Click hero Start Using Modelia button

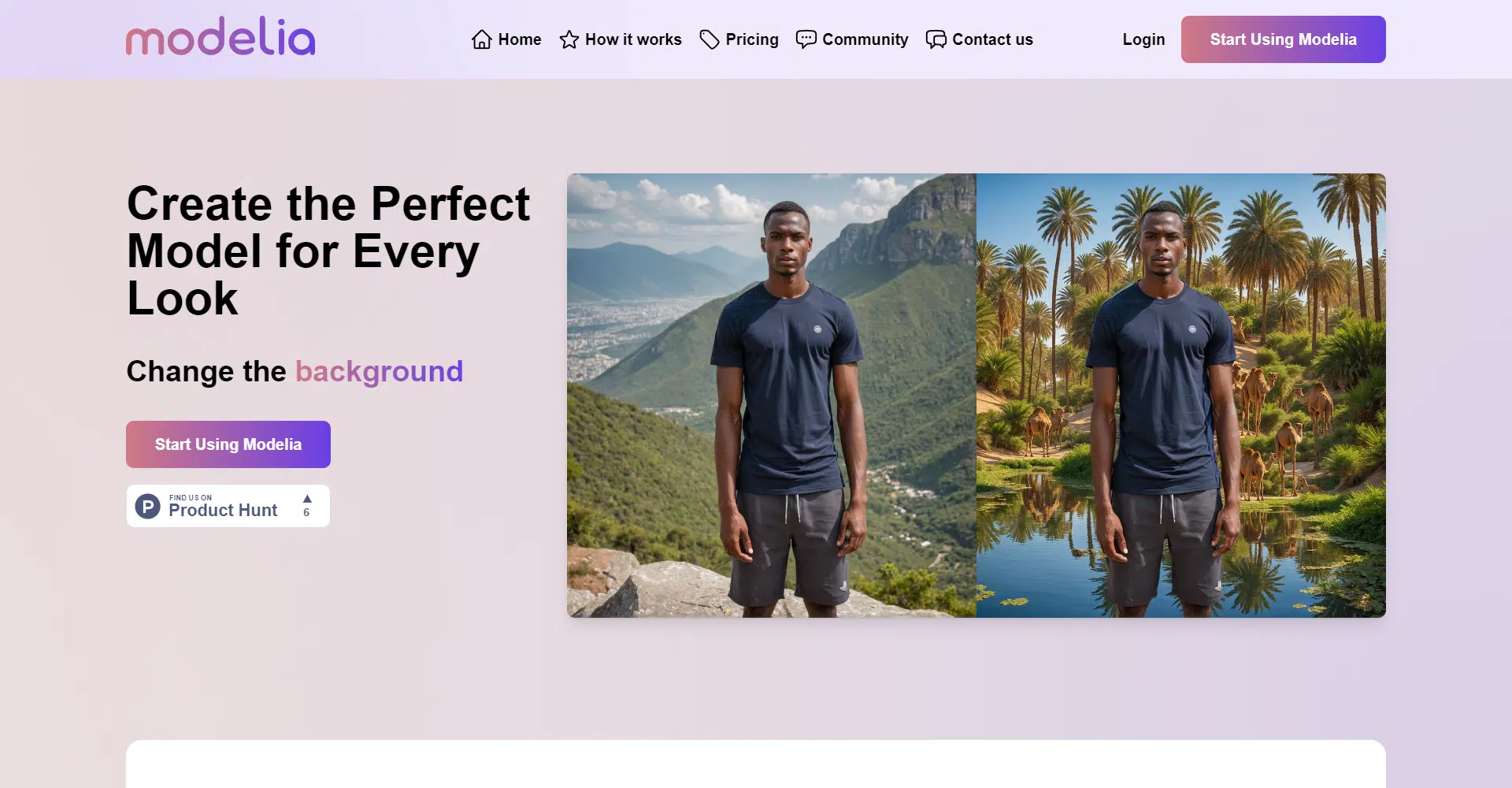pos(228,444)
